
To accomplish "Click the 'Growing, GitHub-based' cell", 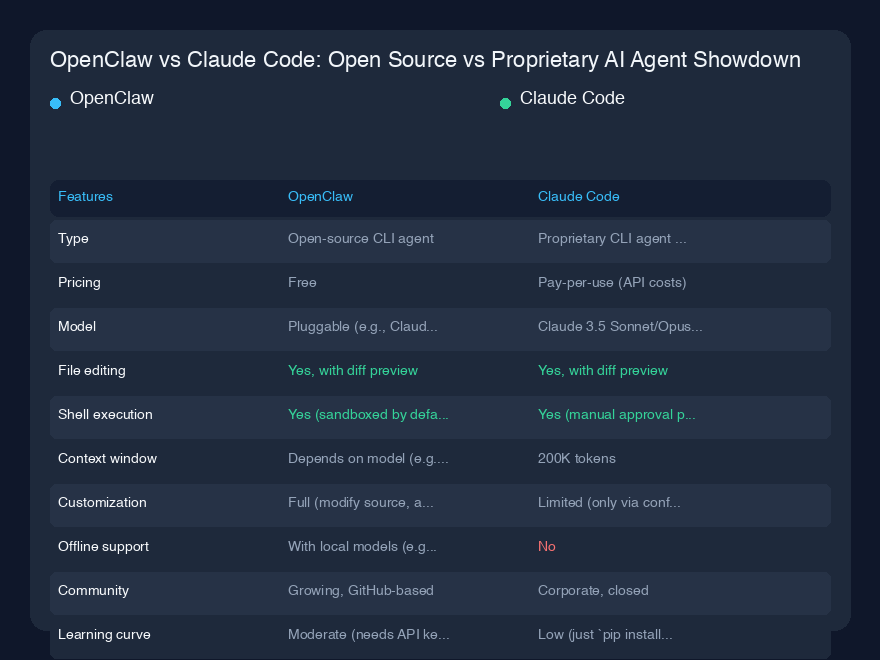I will tap(361, 591).
